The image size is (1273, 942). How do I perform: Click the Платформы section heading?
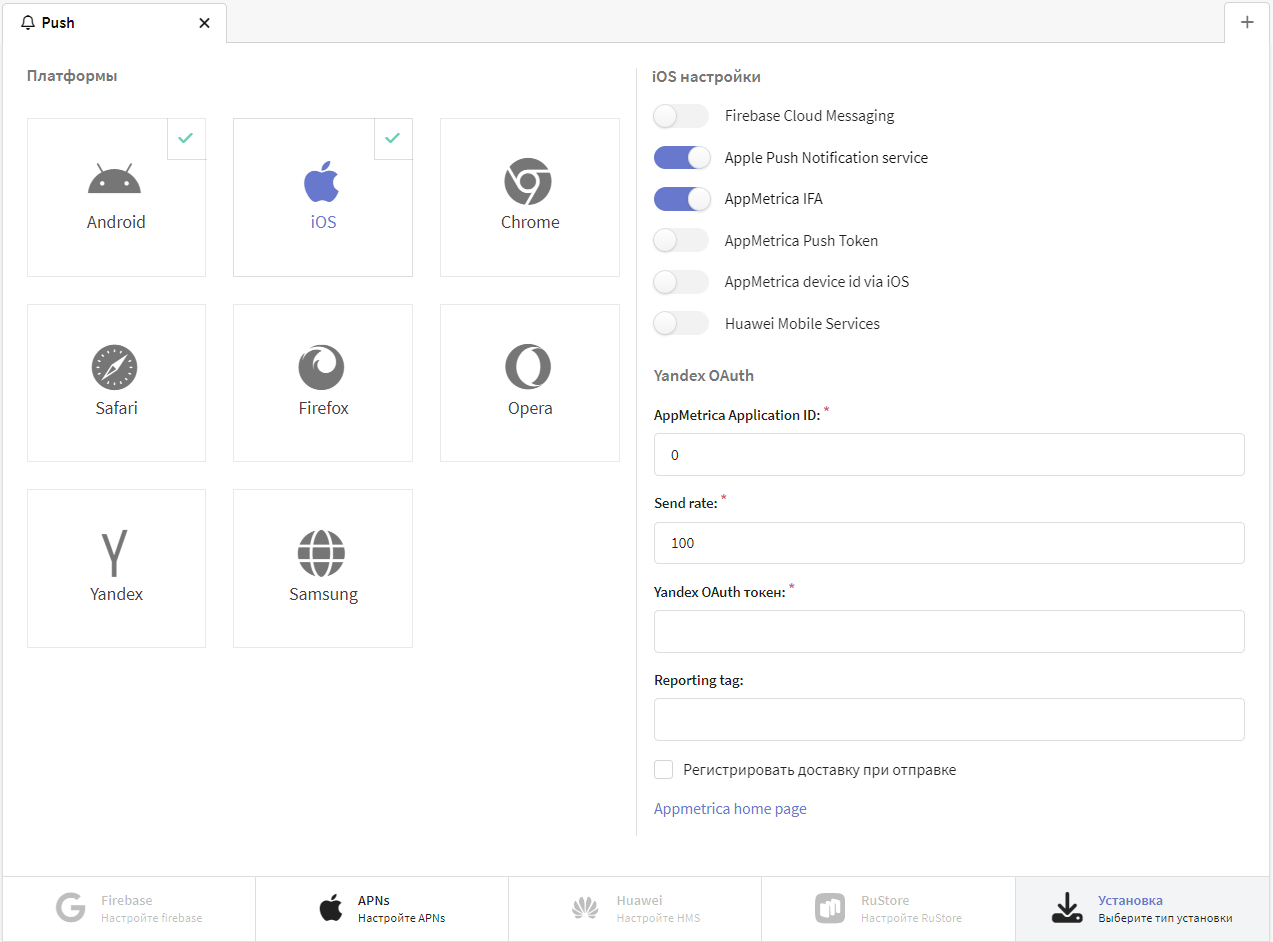tap(72, 76)
